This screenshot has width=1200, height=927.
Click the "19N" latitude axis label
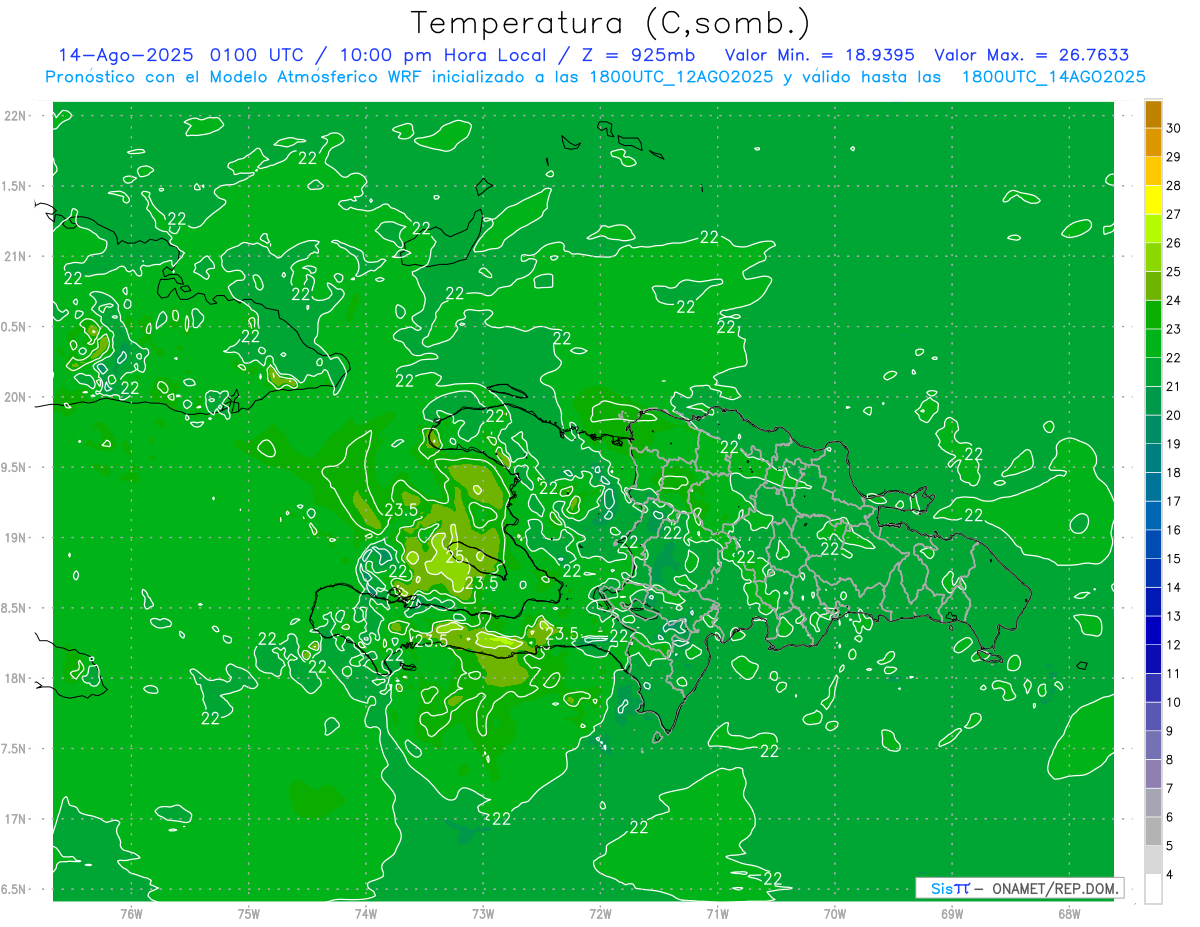tap(16, 538)
